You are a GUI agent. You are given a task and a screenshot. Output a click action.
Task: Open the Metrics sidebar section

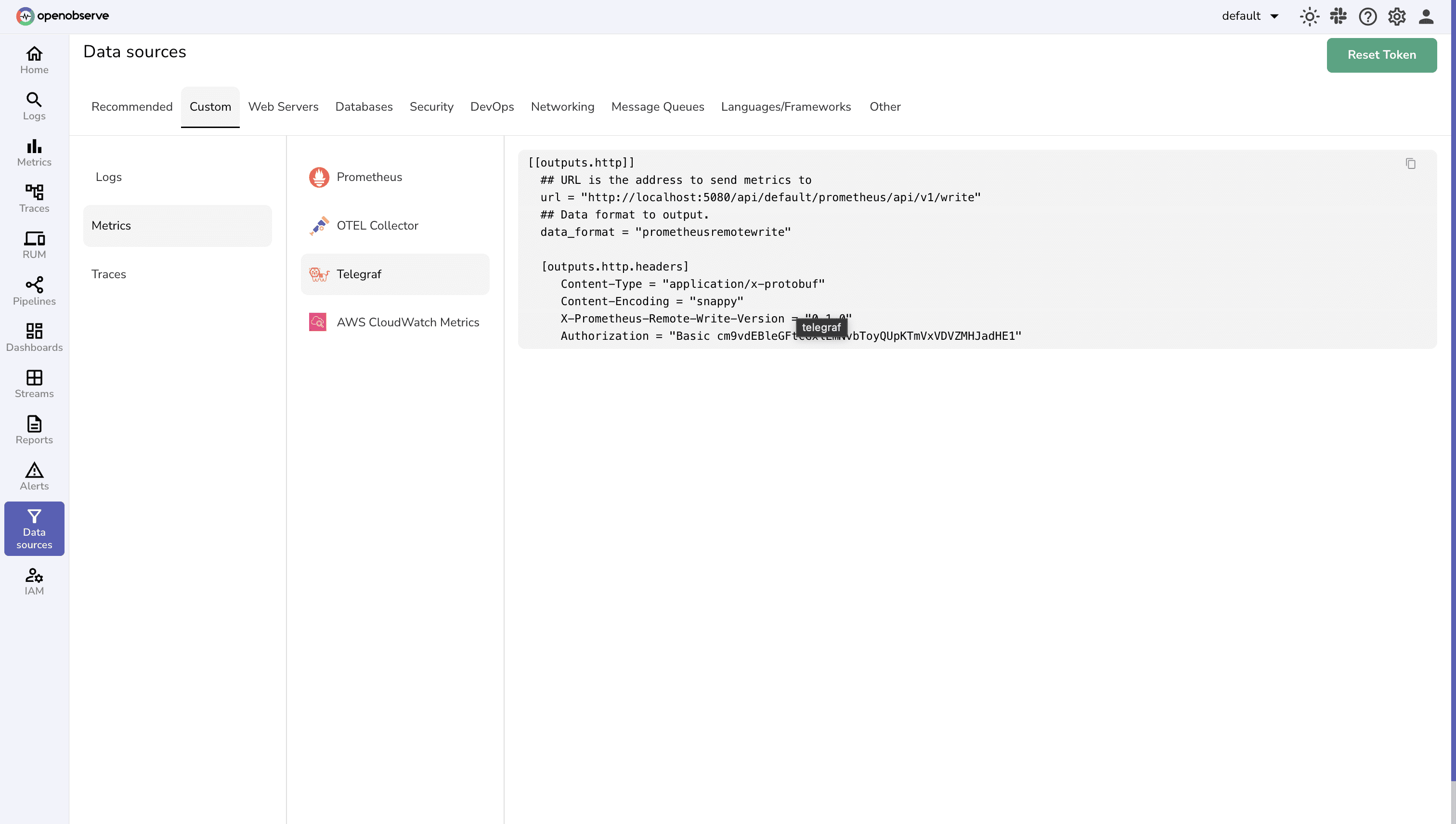(x=34, y=152)
